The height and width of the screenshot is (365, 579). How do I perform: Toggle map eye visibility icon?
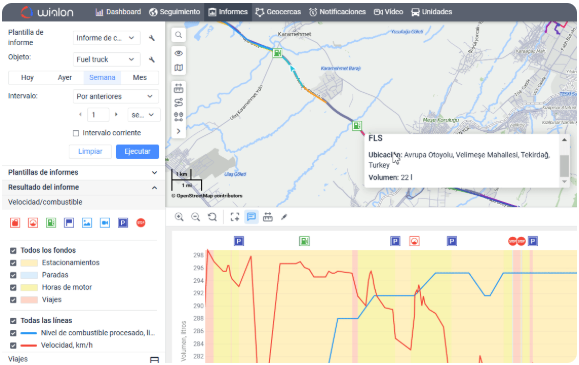[x=178, y=53]
